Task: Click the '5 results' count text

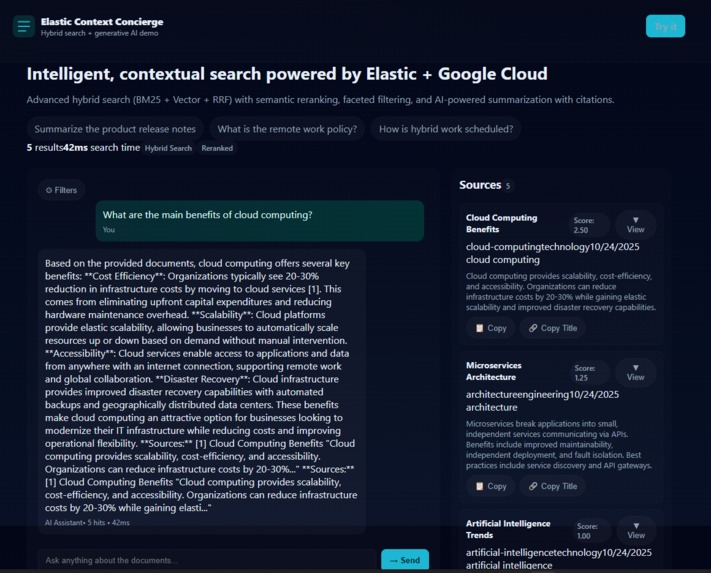Action: coord(44,148)
